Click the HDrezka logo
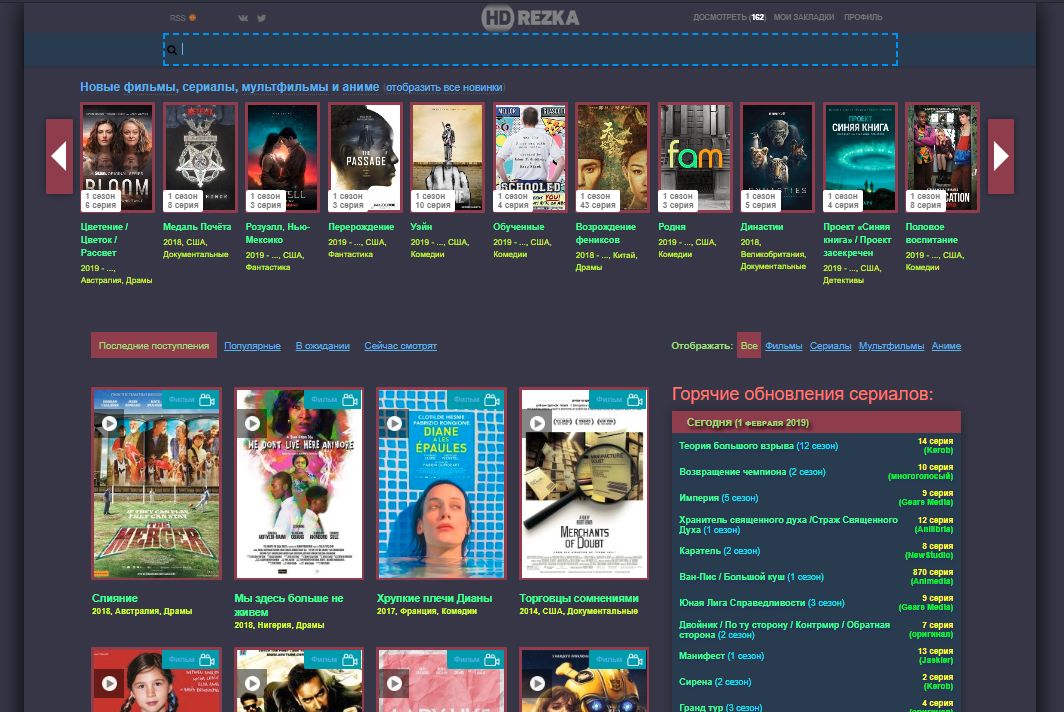The image size is (1064, 712). [x=530, y=18]
